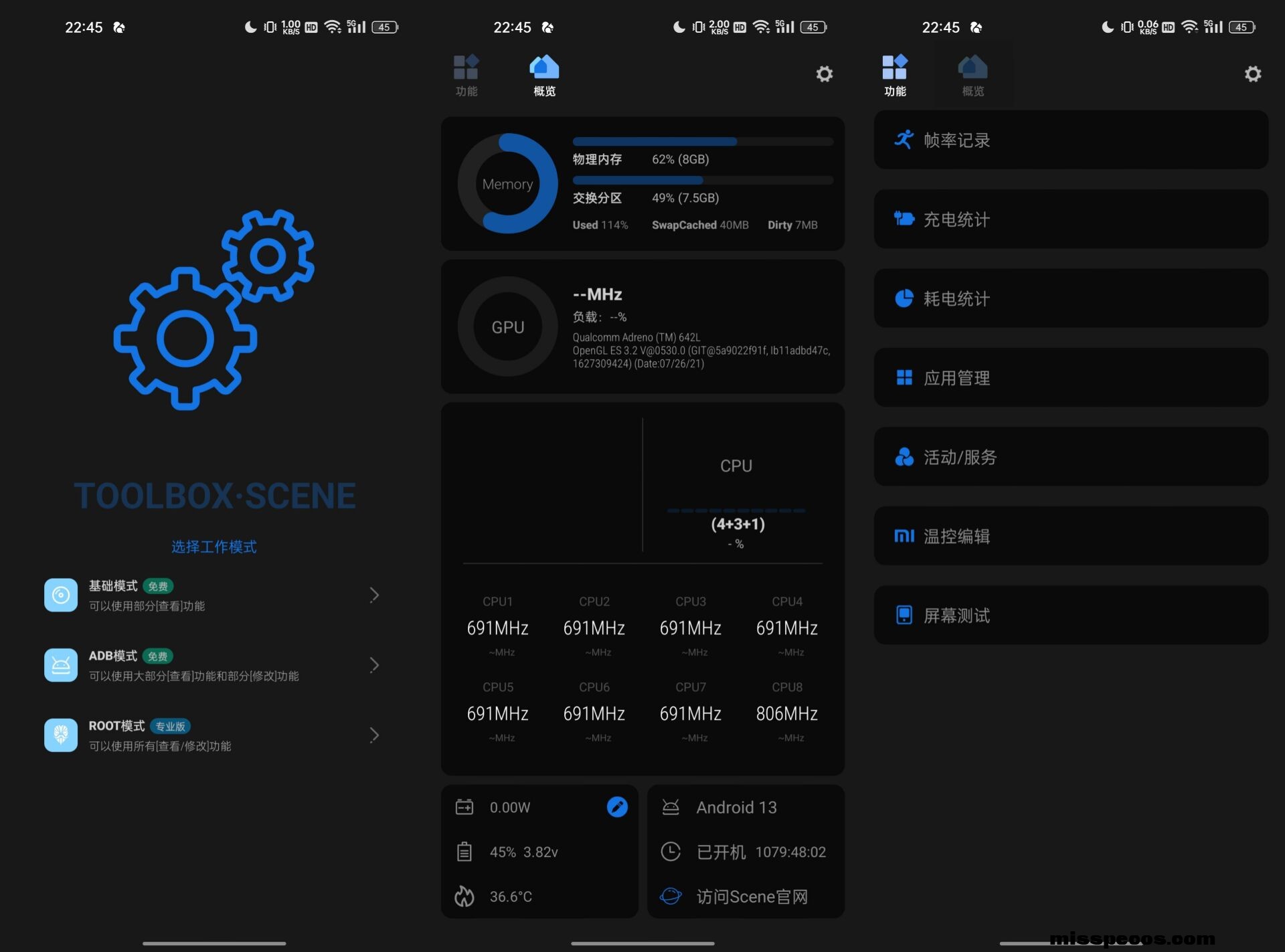
Task: Select the CPU5 frequency reading
Action: click(498, 713)
